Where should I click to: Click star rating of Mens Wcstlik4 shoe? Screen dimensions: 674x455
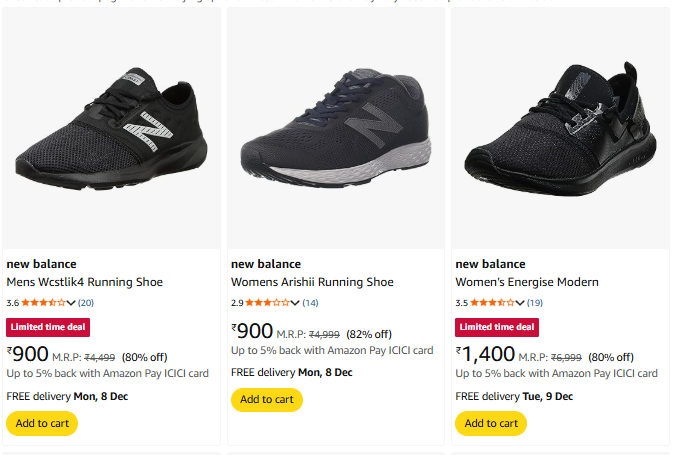(43, 302)
